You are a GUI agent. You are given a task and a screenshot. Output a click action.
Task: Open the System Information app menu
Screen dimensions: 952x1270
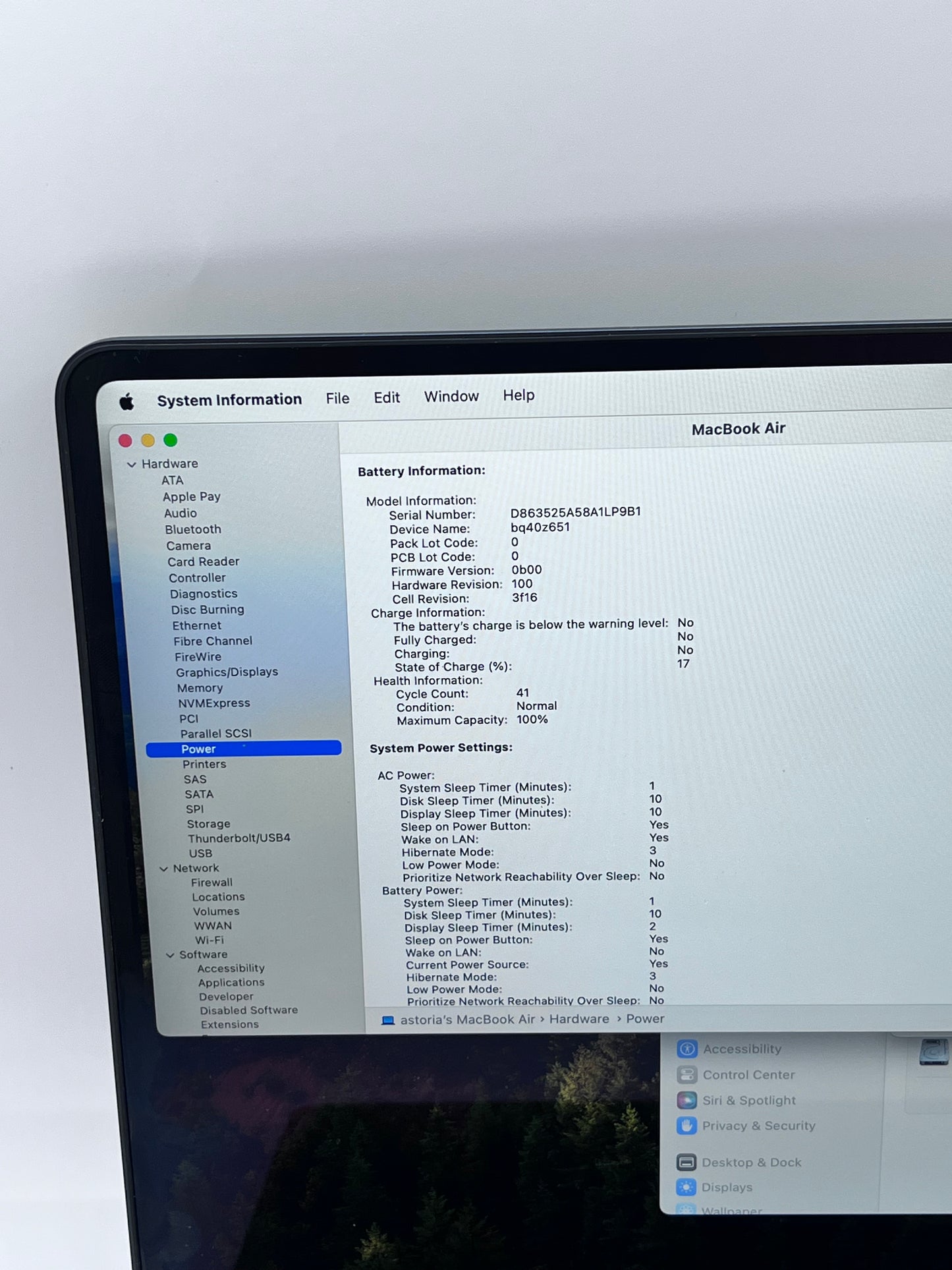click(x=229, y=400)
